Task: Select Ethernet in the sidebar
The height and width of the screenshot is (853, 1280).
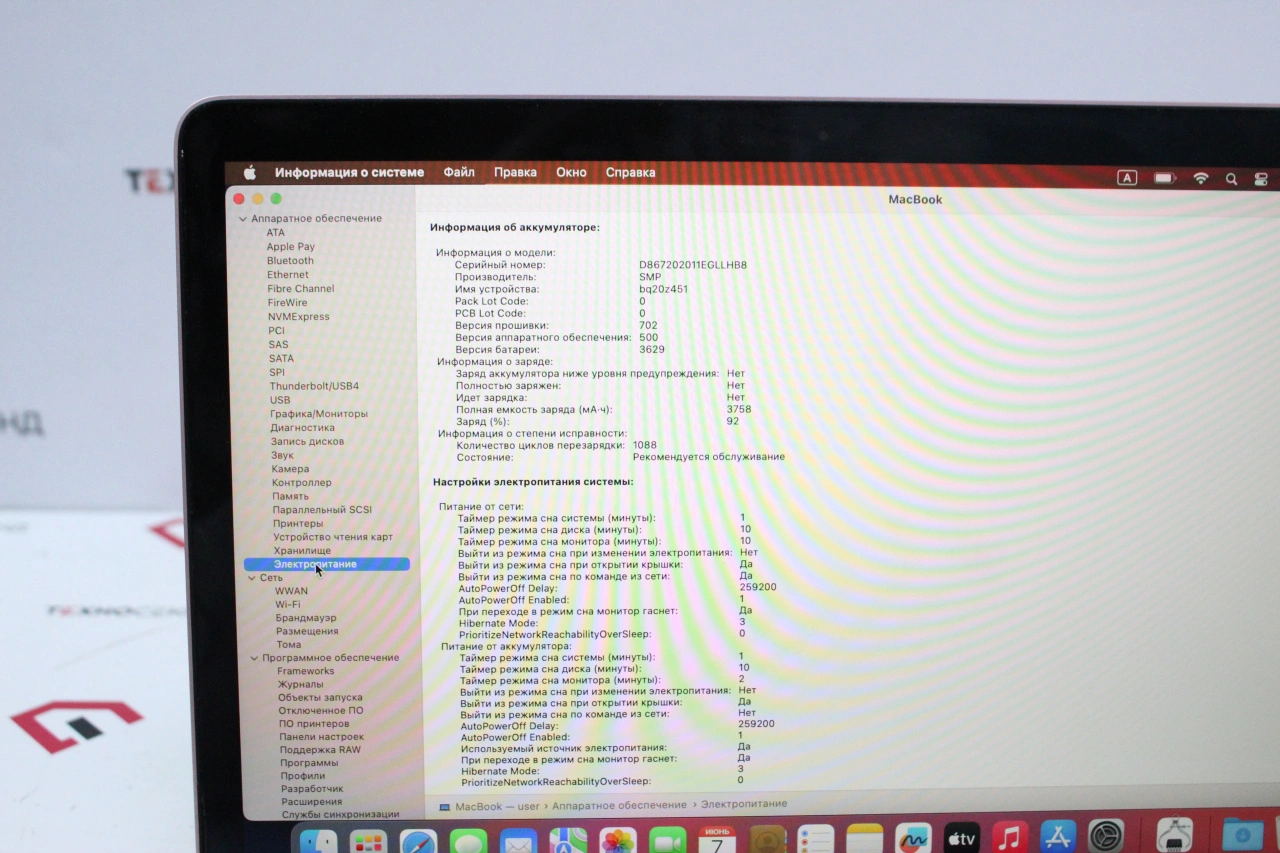Action: (288, 275)
